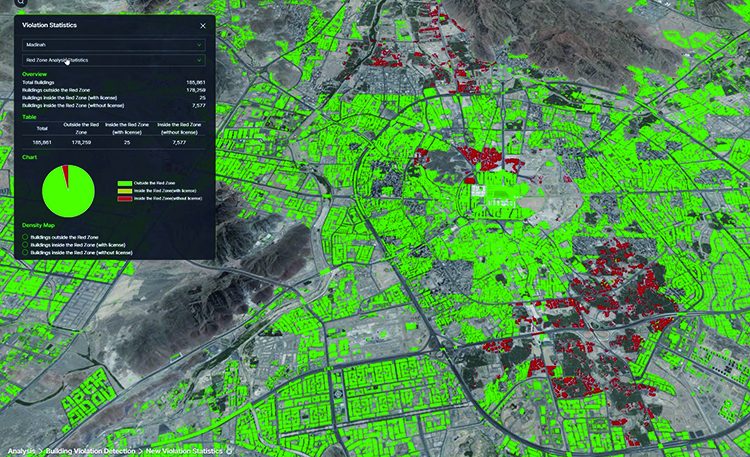Click Inside the Red Zone(without license) legend label

168,198
